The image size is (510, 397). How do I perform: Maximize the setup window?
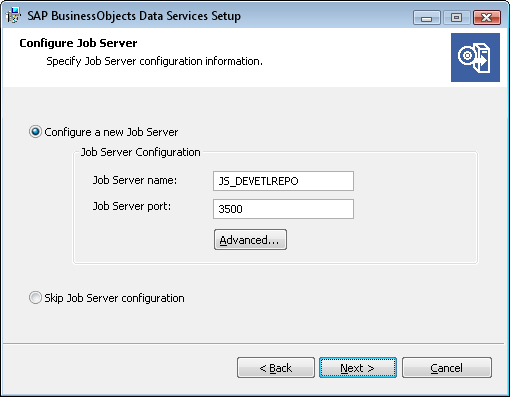point(457,18)
